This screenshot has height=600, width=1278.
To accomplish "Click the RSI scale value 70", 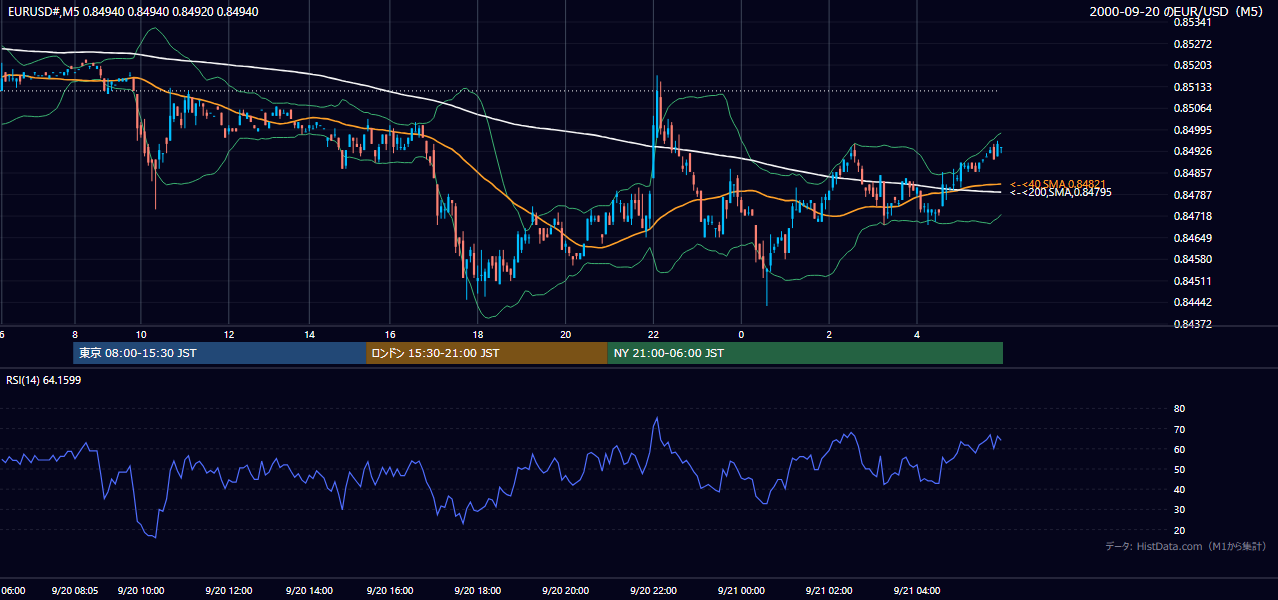I will tap(1179, 429).
